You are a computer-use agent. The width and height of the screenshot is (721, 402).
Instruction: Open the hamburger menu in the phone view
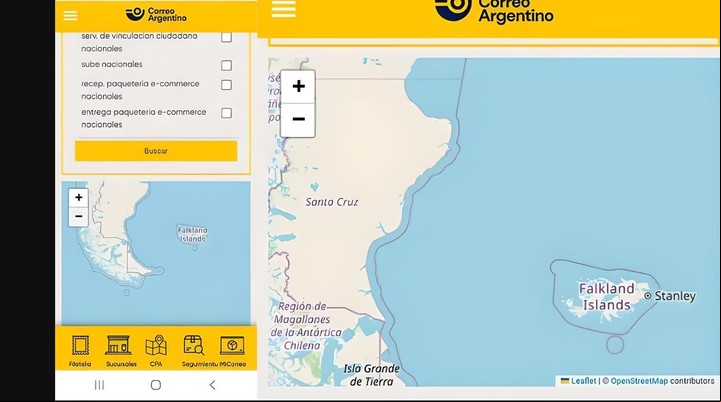pos(70,16)
